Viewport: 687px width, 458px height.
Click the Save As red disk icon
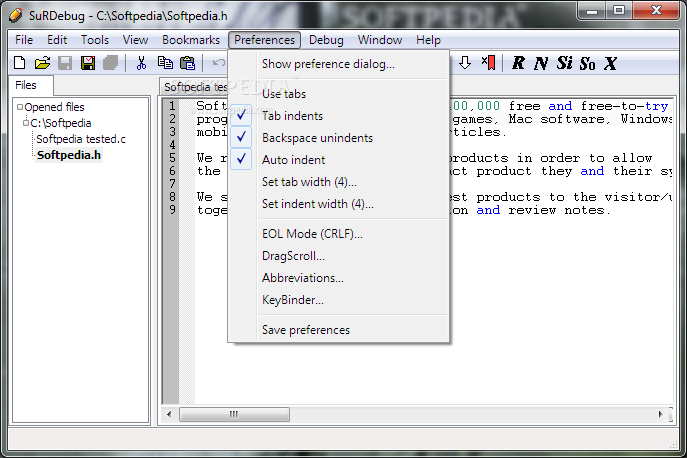point(88,63)
